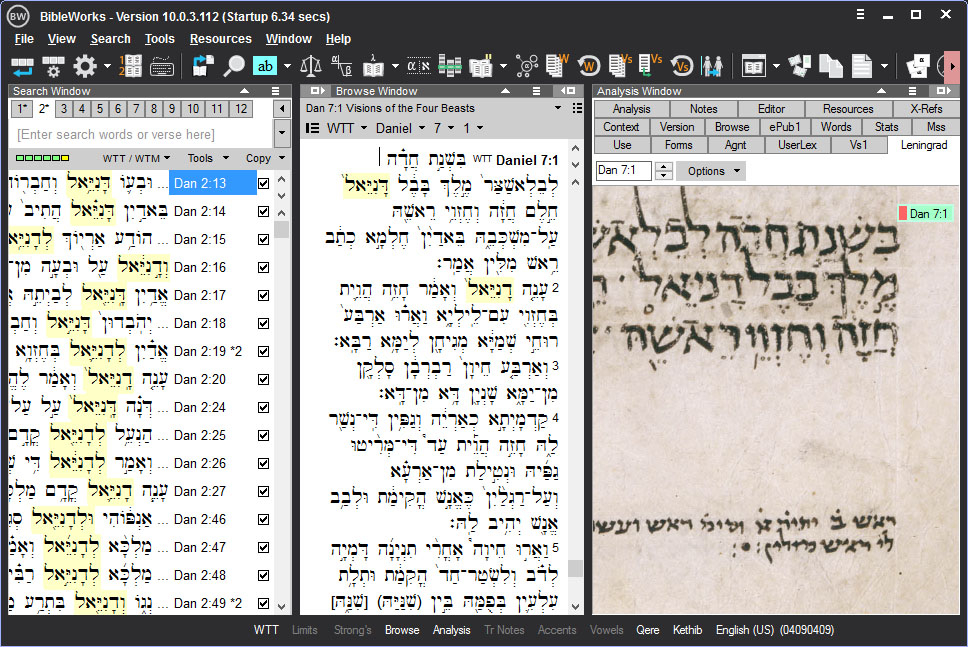968x647 pixels.
Task: Open the popup keyboard icon
Action: point(160,66)
